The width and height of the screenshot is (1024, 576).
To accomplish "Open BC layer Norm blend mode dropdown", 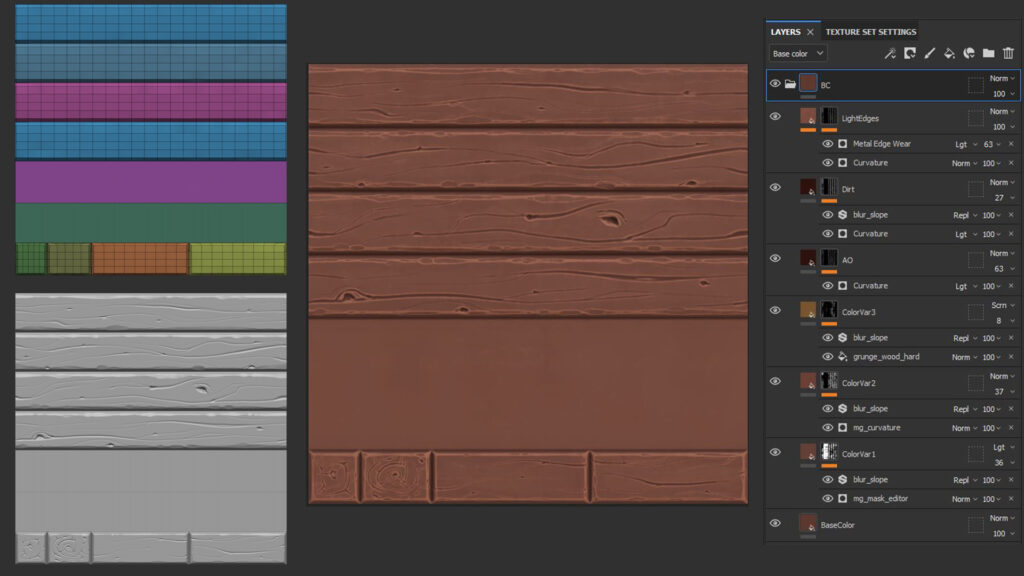I will 1002,78.
